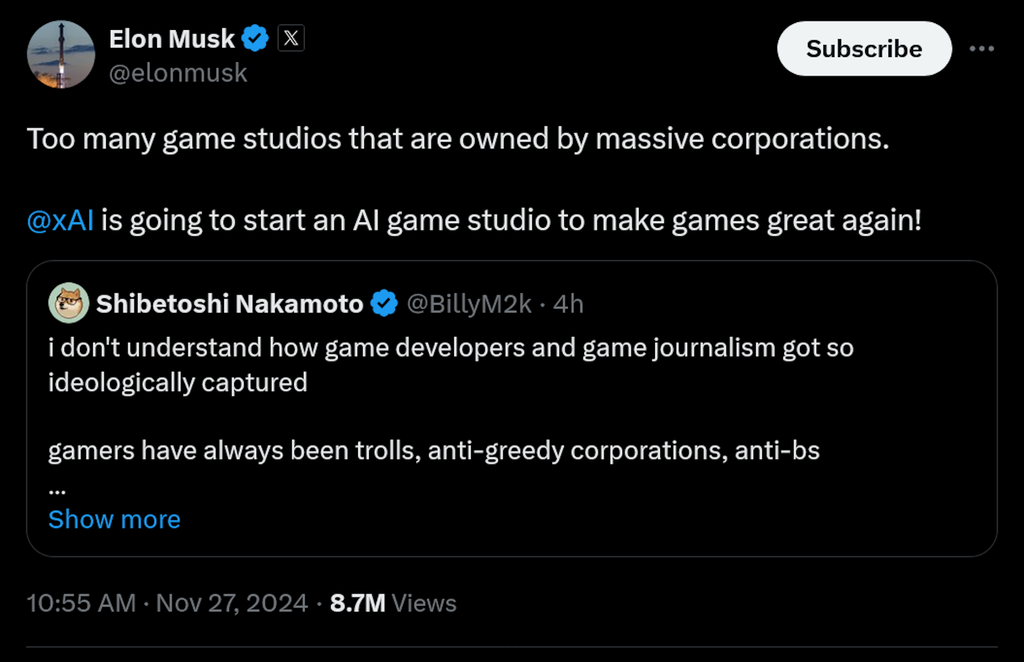Select the 10:55 AM time label
Viewport: 1024px width, 662px height.
pos(79,603)
